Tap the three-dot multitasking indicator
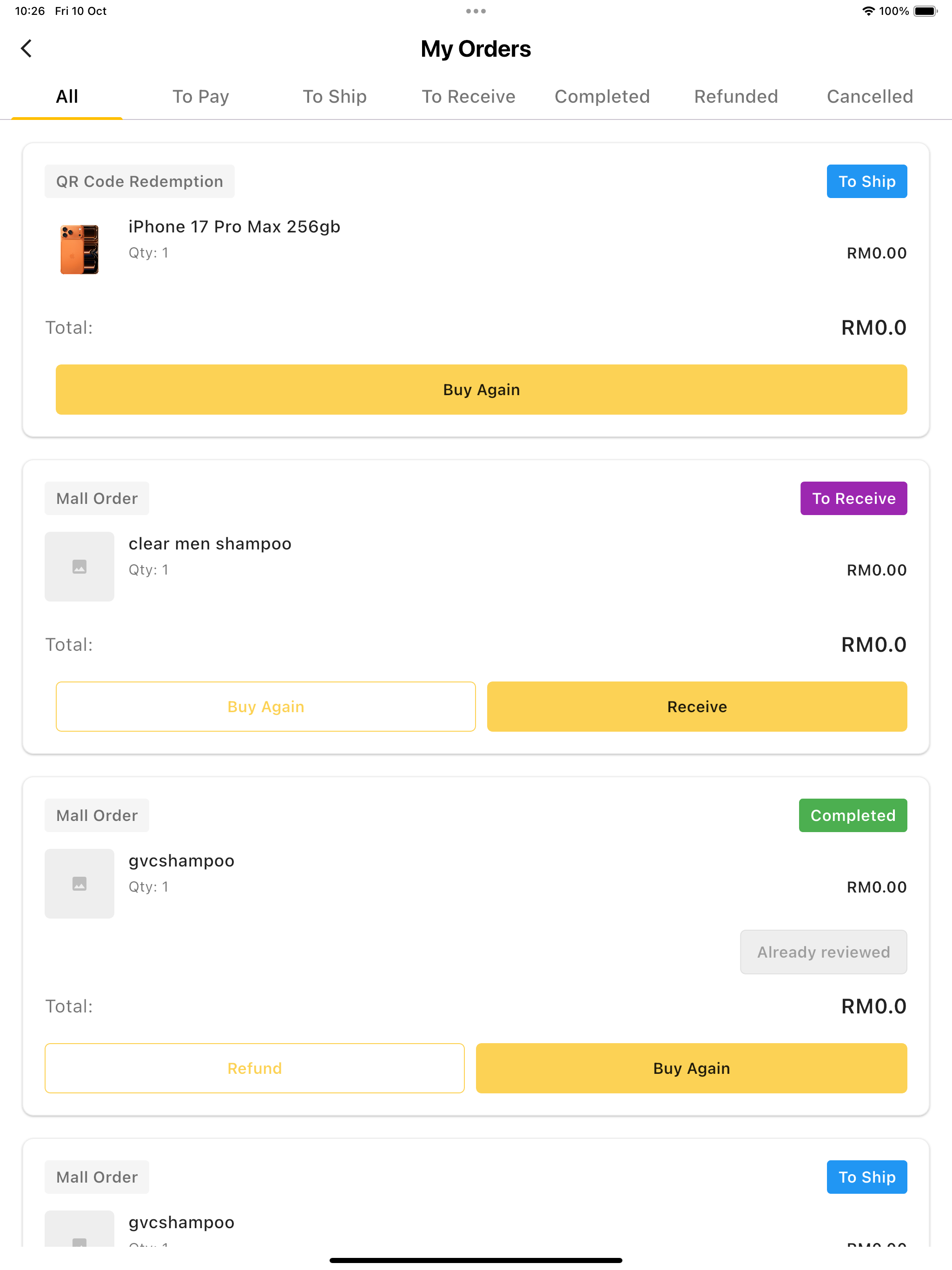 (x=476, y=11)
